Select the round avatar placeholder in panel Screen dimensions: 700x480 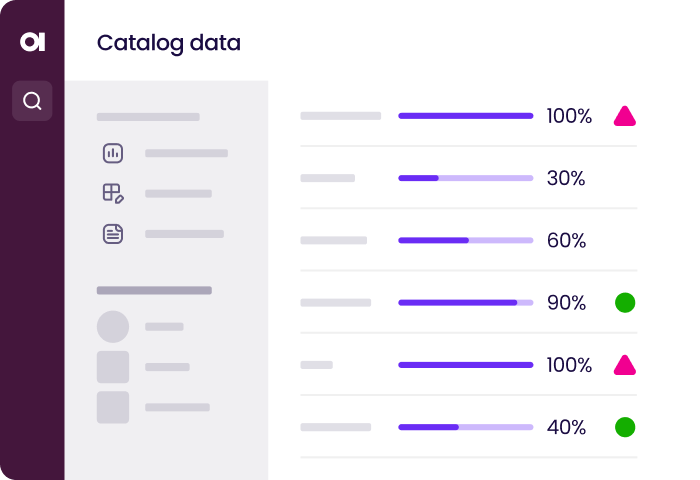(113, 327)
